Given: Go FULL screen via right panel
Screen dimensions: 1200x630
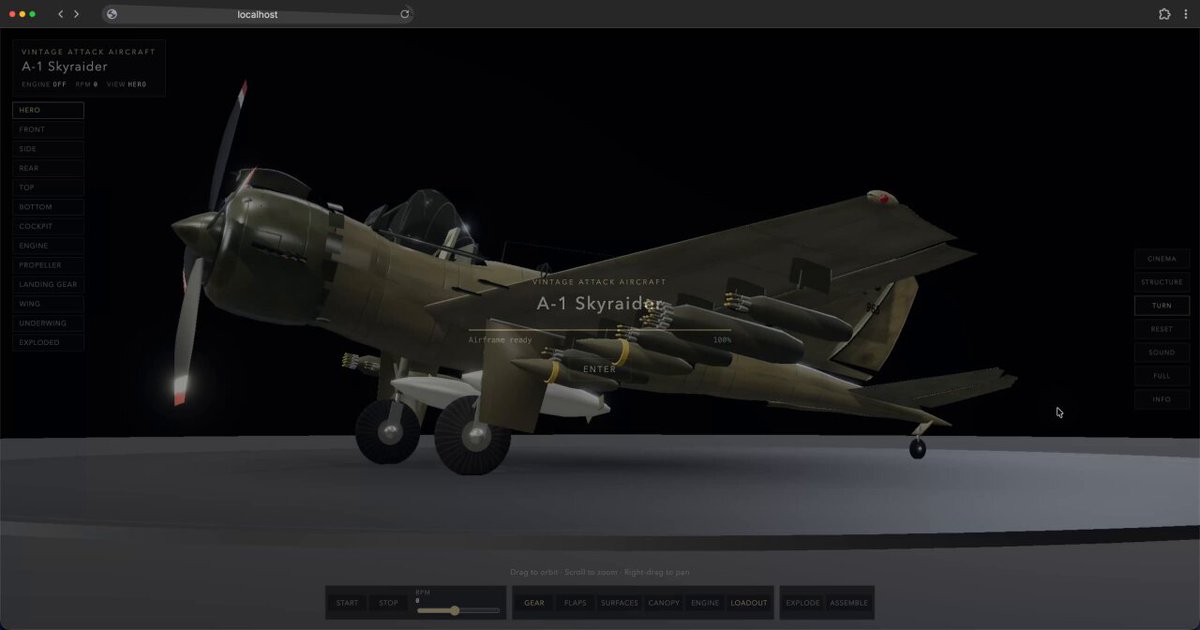Looking at the screenshot, I should click(x=1162, y=376).
